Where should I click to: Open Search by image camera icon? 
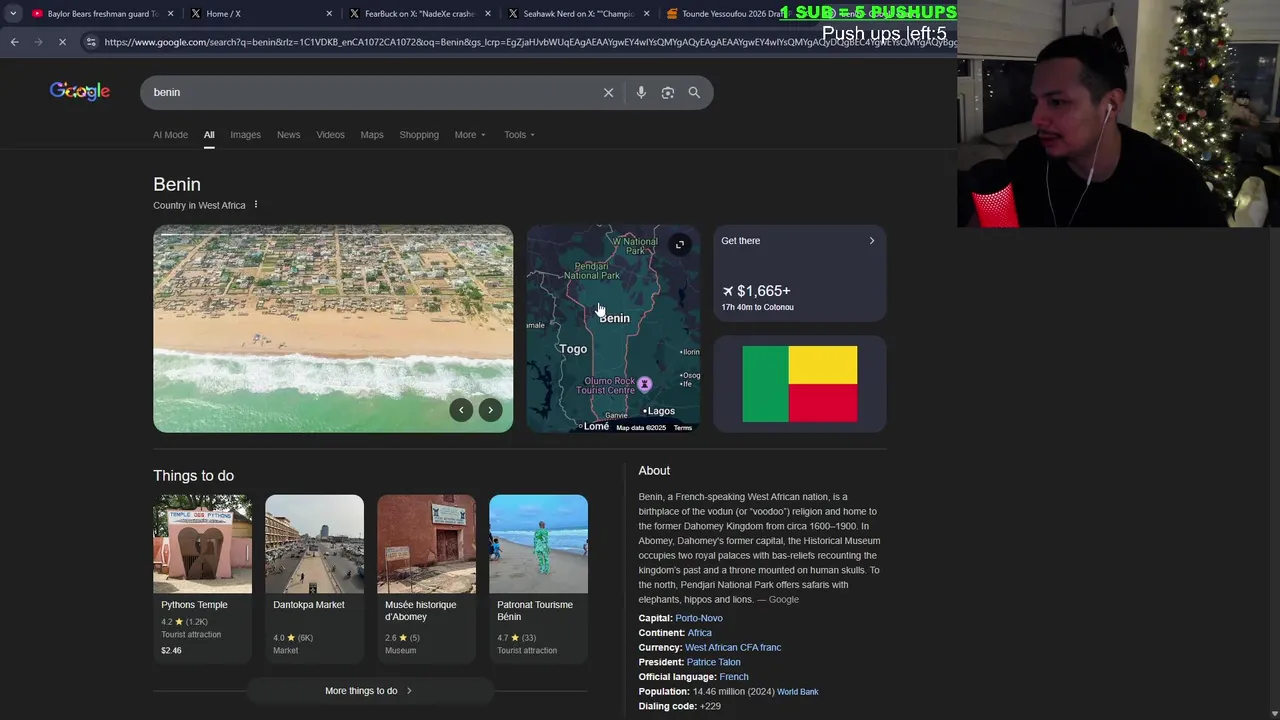668,92
